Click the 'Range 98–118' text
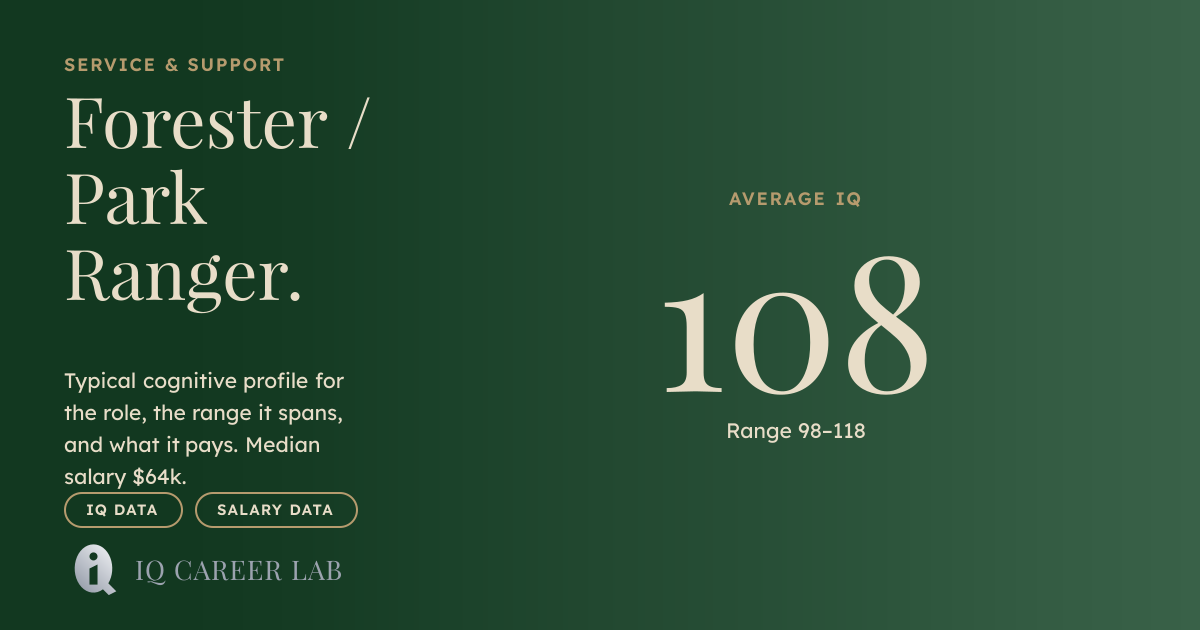1200x630 pixels. 796,431
